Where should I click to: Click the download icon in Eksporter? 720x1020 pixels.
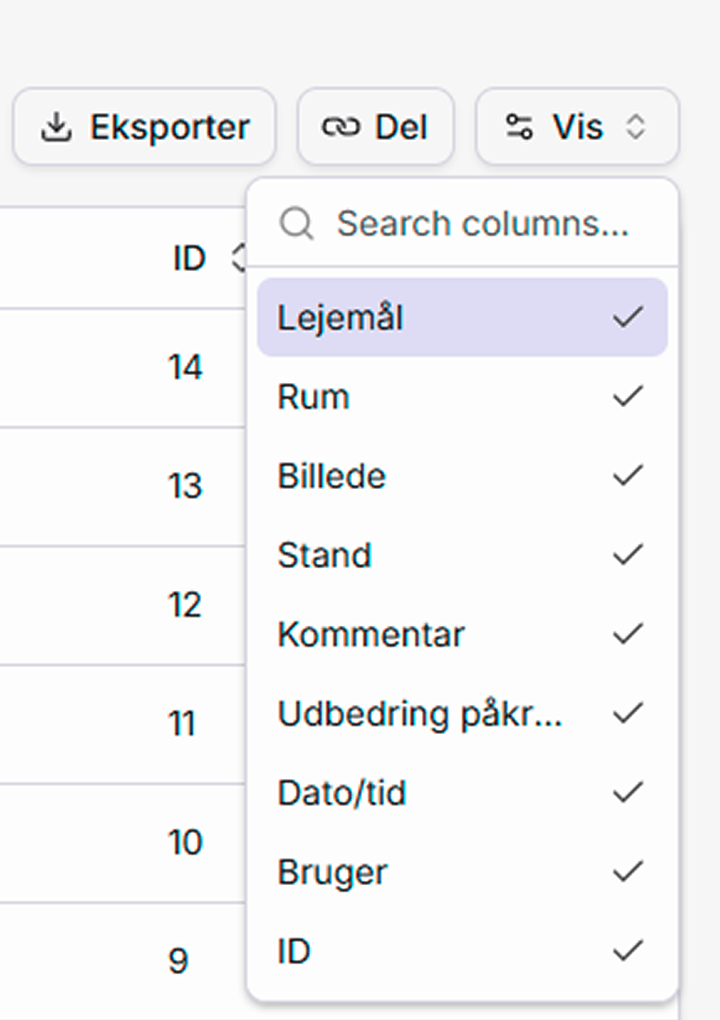pos(57,127)
